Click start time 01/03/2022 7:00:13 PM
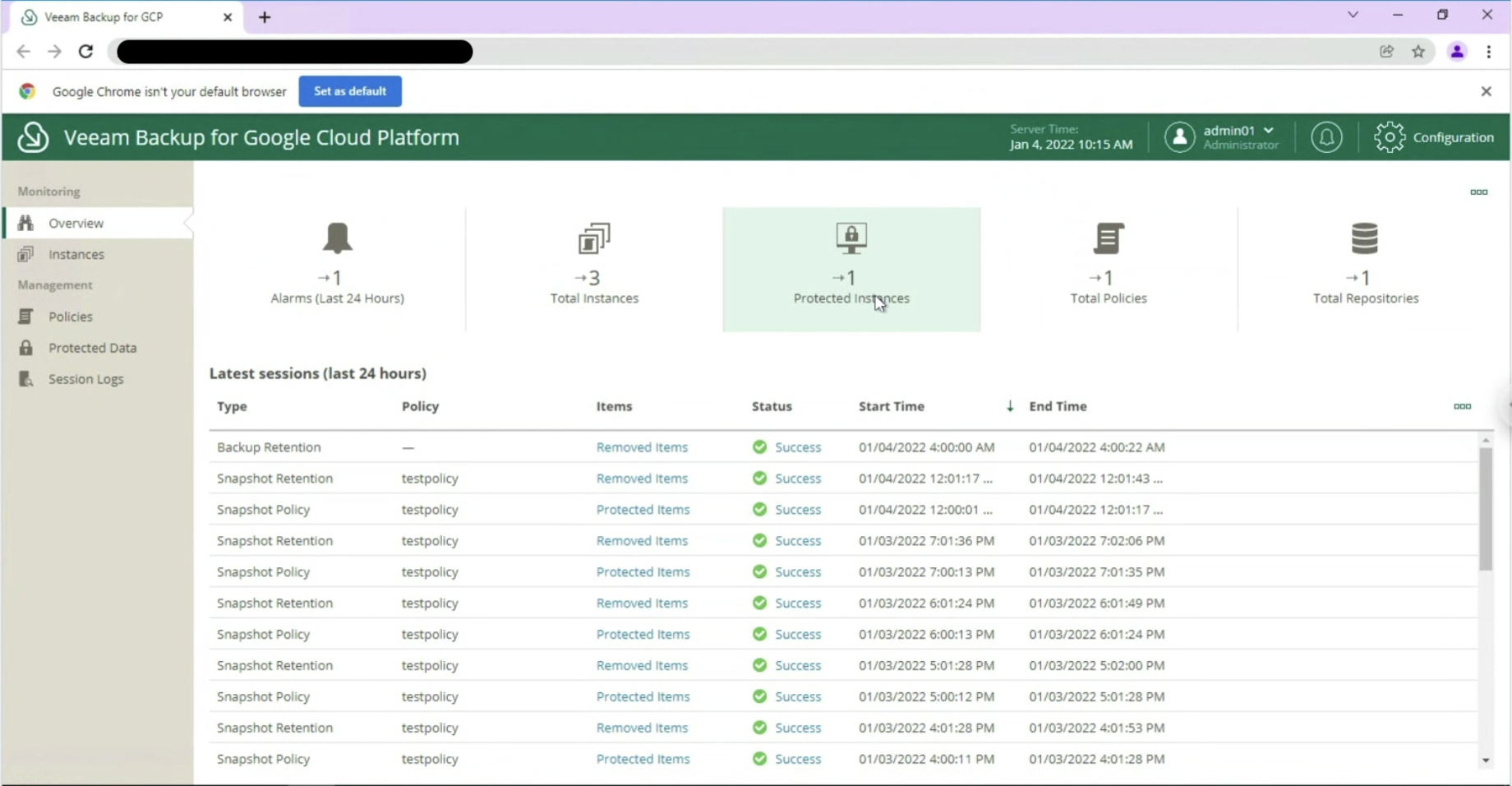Screen dimensions: 1512x786 pyautogui.click(x=926, y=572)
